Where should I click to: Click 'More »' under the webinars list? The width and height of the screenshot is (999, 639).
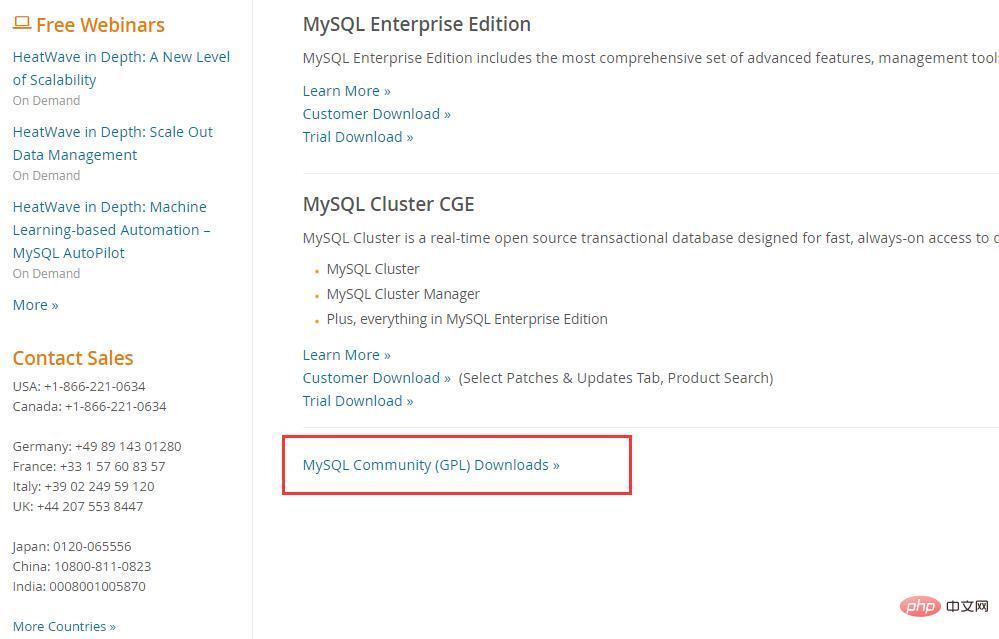(x=35, y=305)
